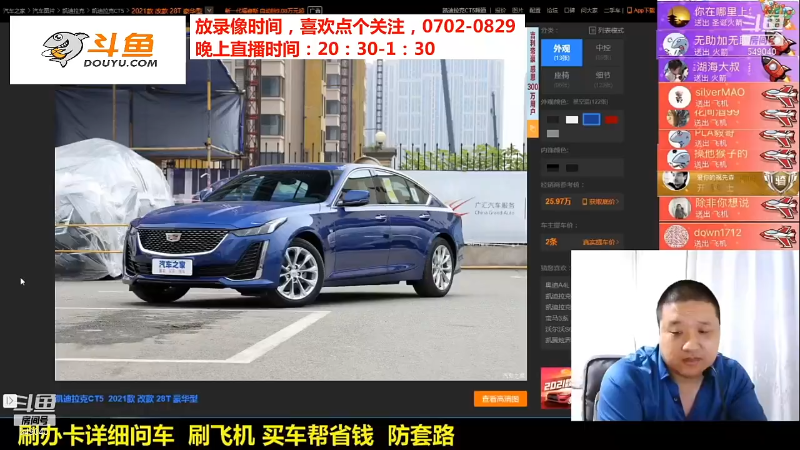Open the 座椅 seats photos tab
The height and width of the screenshot is (450, 800).
(x=562, y=79)
